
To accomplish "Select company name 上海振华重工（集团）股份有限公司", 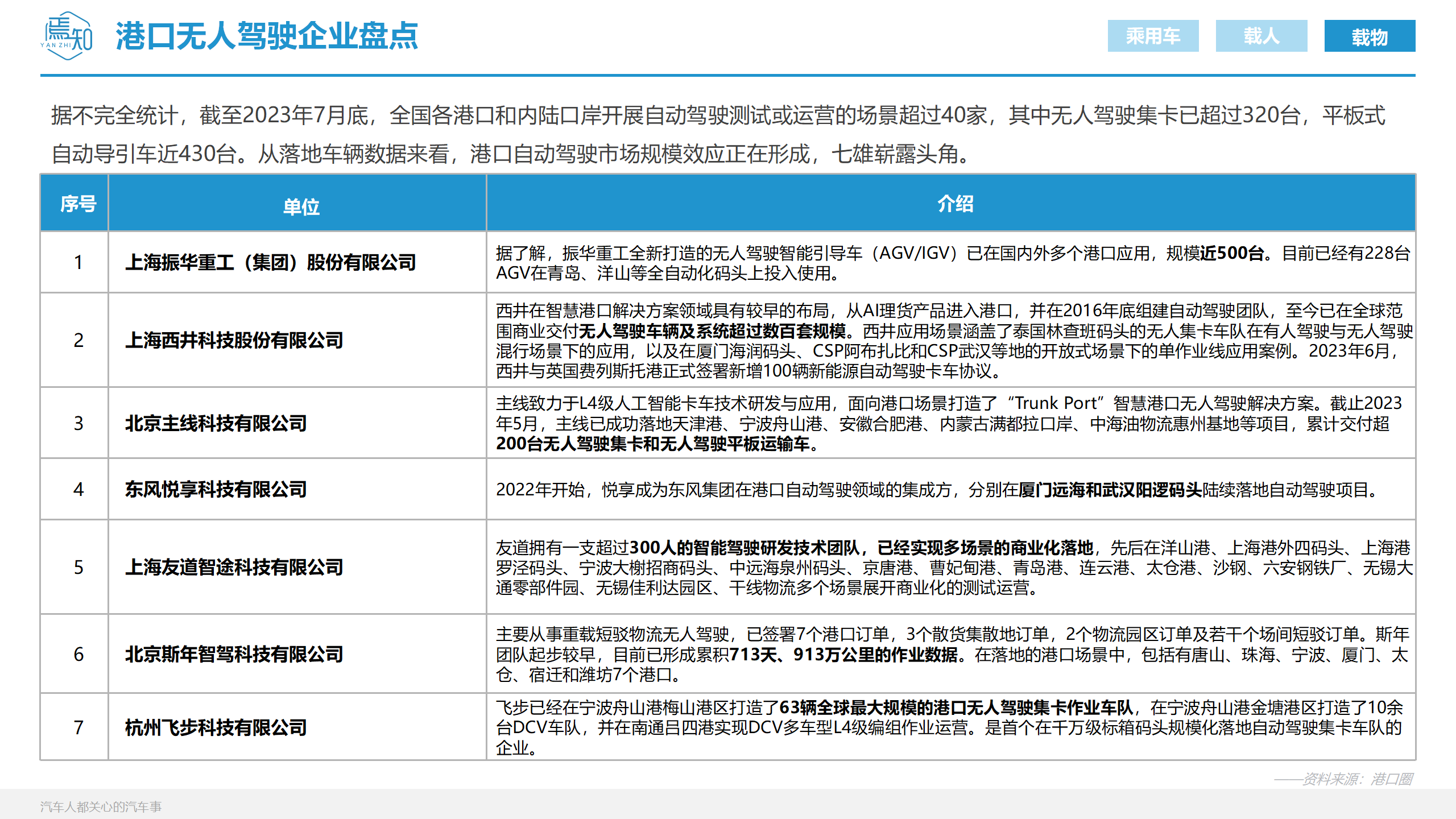I will [271, 262].
